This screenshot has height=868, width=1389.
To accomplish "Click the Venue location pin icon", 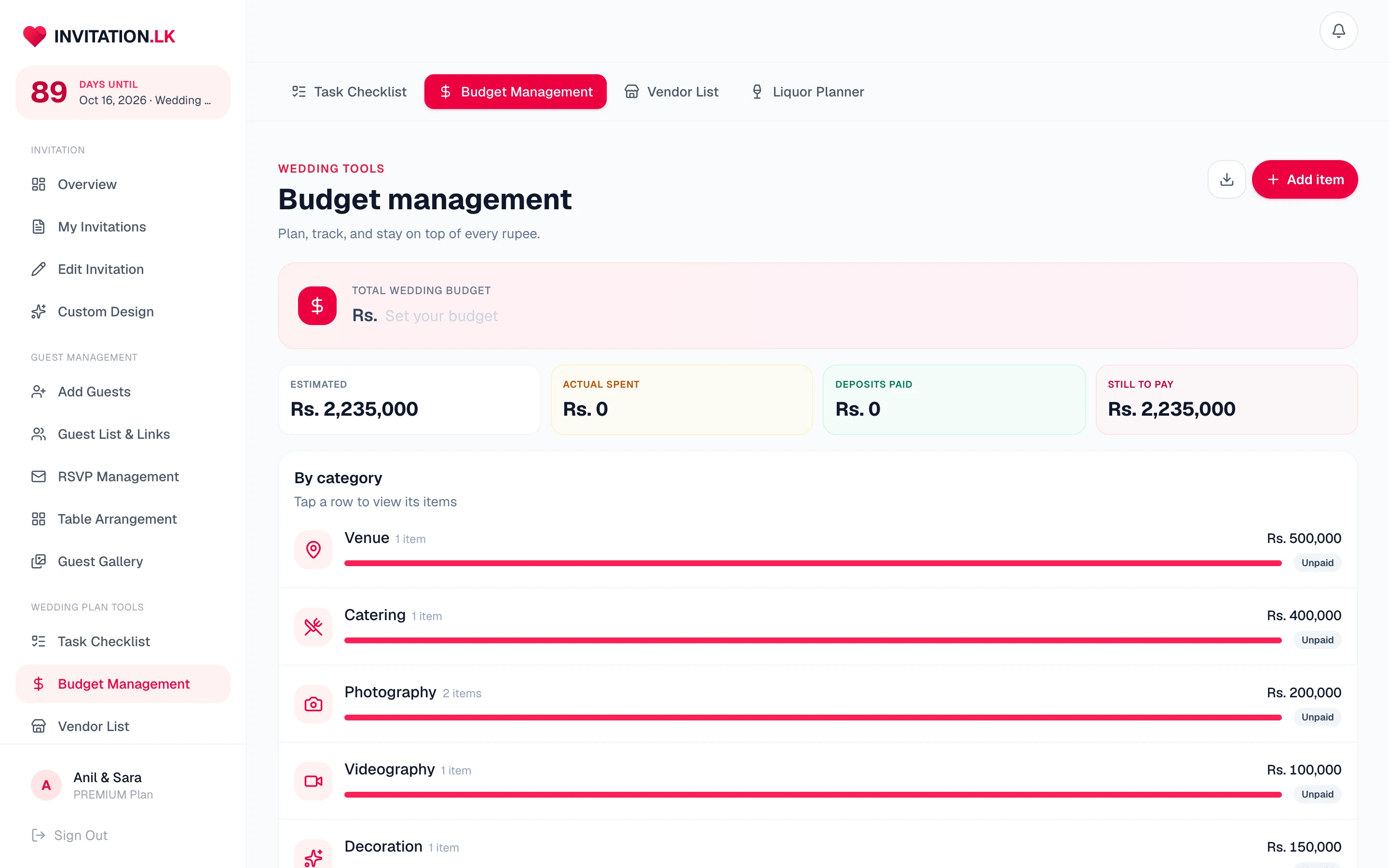I will pyautogui.click(x=313, y=549).
